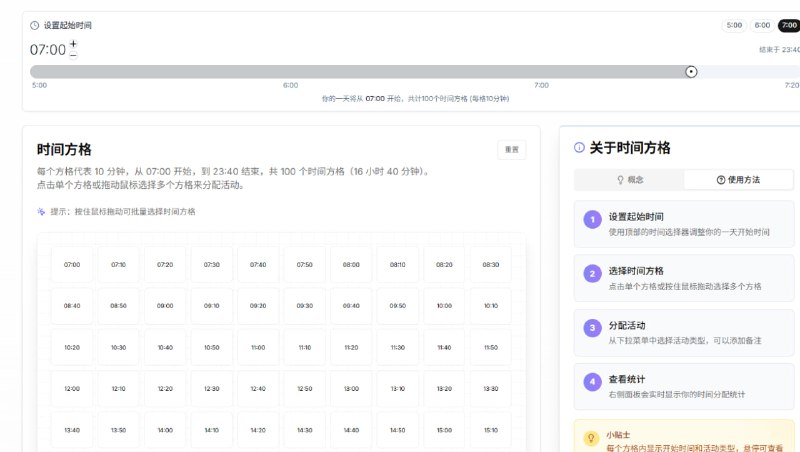Click the 重置 reset button
The height and width of the screenshot is (452, 800).
pyautogui.click(x=512, y=149)
